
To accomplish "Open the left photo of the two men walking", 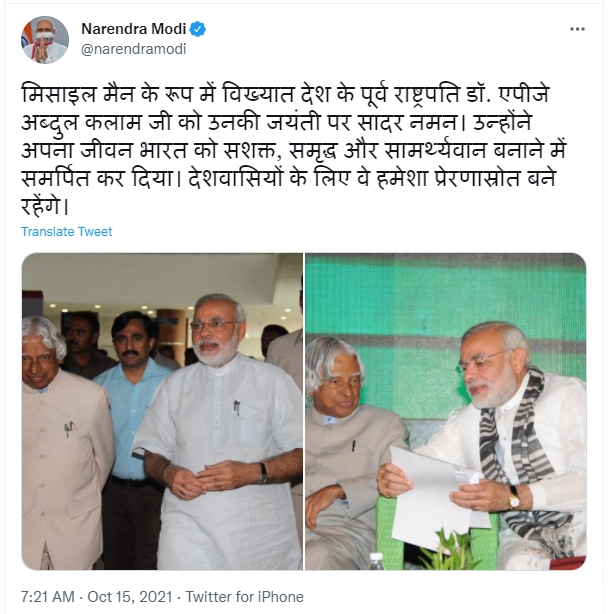I will 162,411.
